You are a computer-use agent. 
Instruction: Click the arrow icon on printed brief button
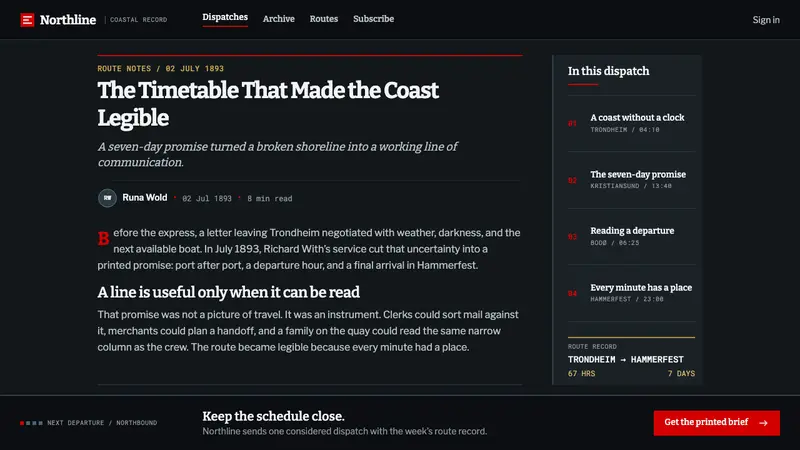(x=763, y=423)
